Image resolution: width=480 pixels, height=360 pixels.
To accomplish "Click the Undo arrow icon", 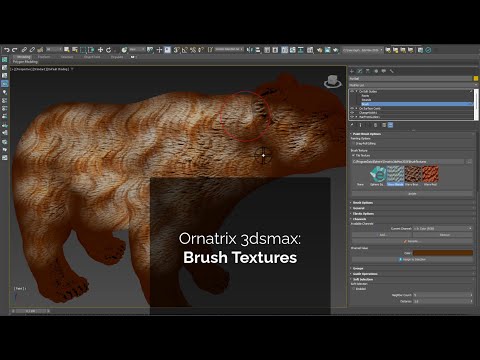I will (x=7, y=50).
